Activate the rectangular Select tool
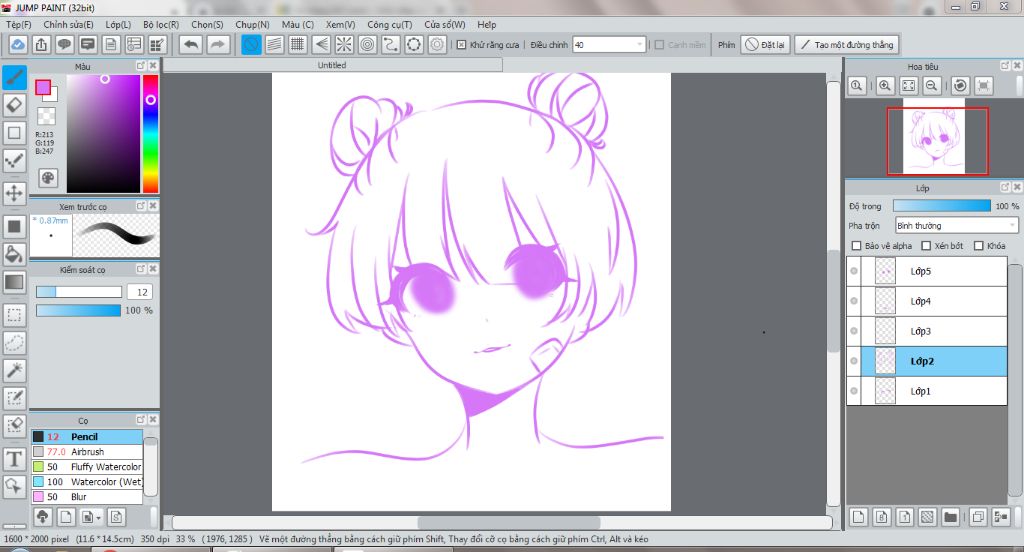 [14, 315]
